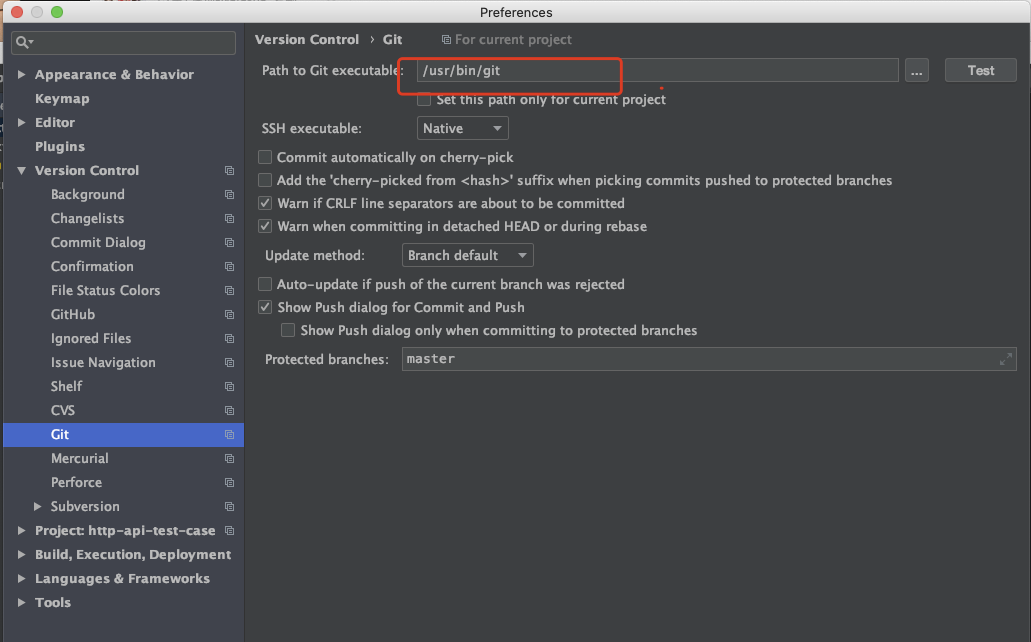Click the project-settings icon beside Shelf
Viewport: 1031px width, 642px height.
pos(230,386)
